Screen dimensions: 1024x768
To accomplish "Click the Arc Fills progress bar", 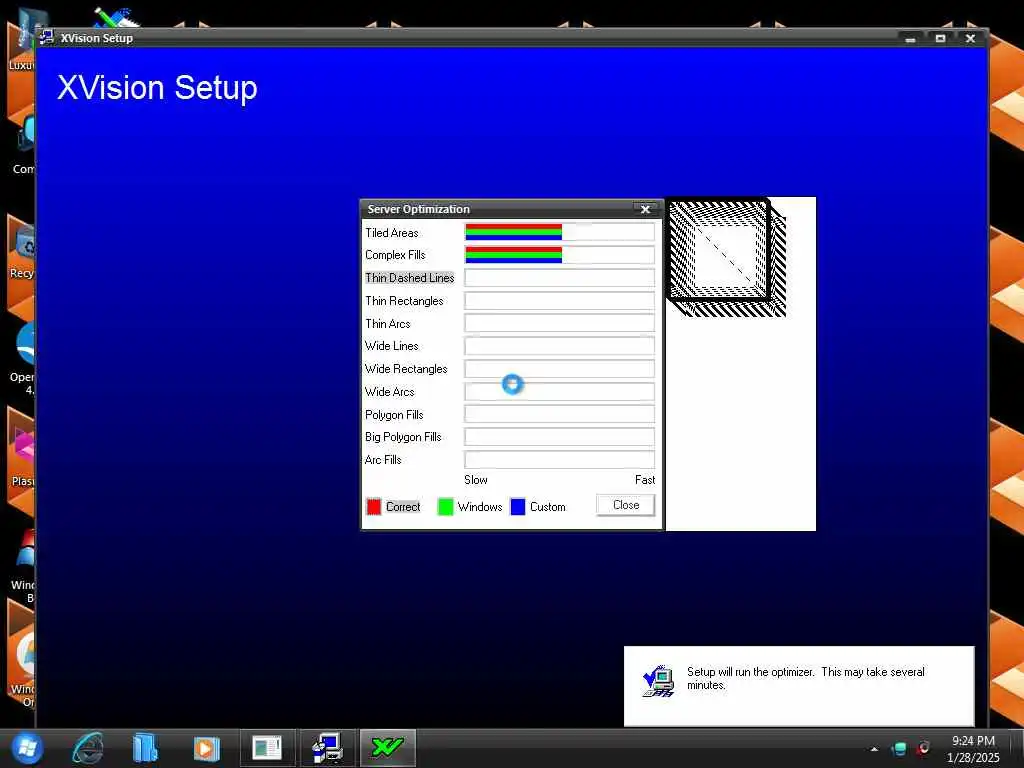I will (x=560, y=460).
